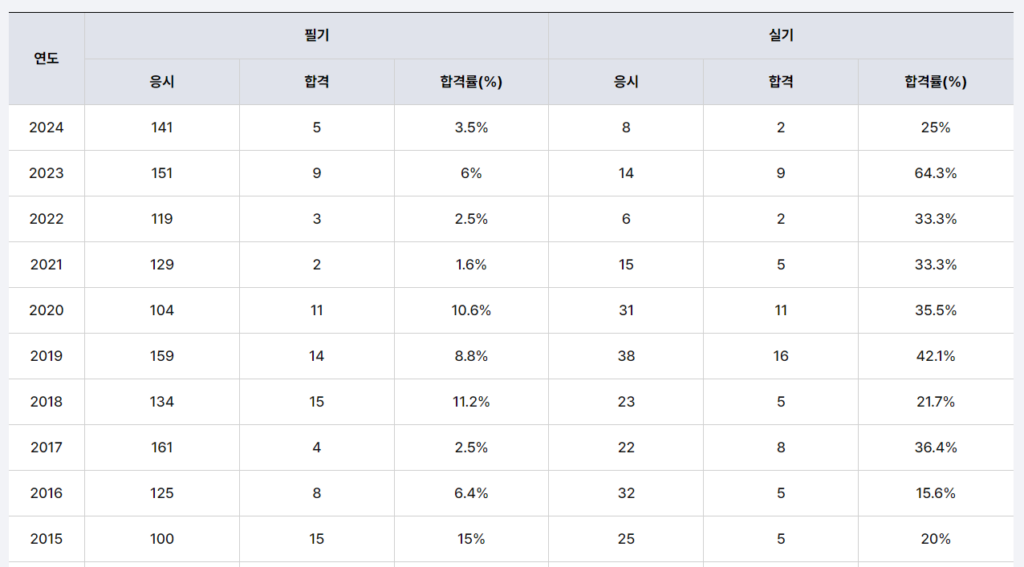Screen dimensions: 1024x567
Task: Click the 2019 실기 pass rate 42.1%
Action: (935, 356)
